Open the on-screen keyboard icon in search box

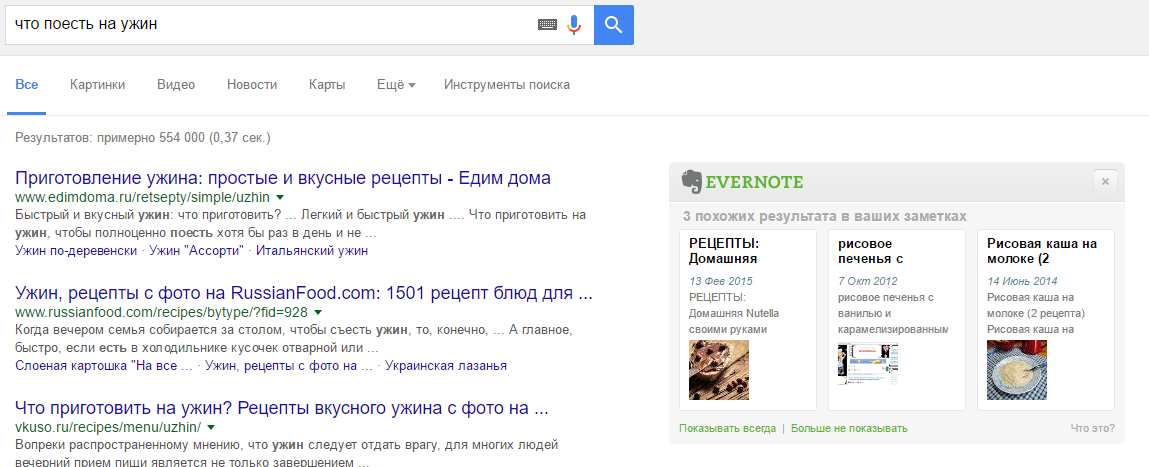[x=547, y=25]
